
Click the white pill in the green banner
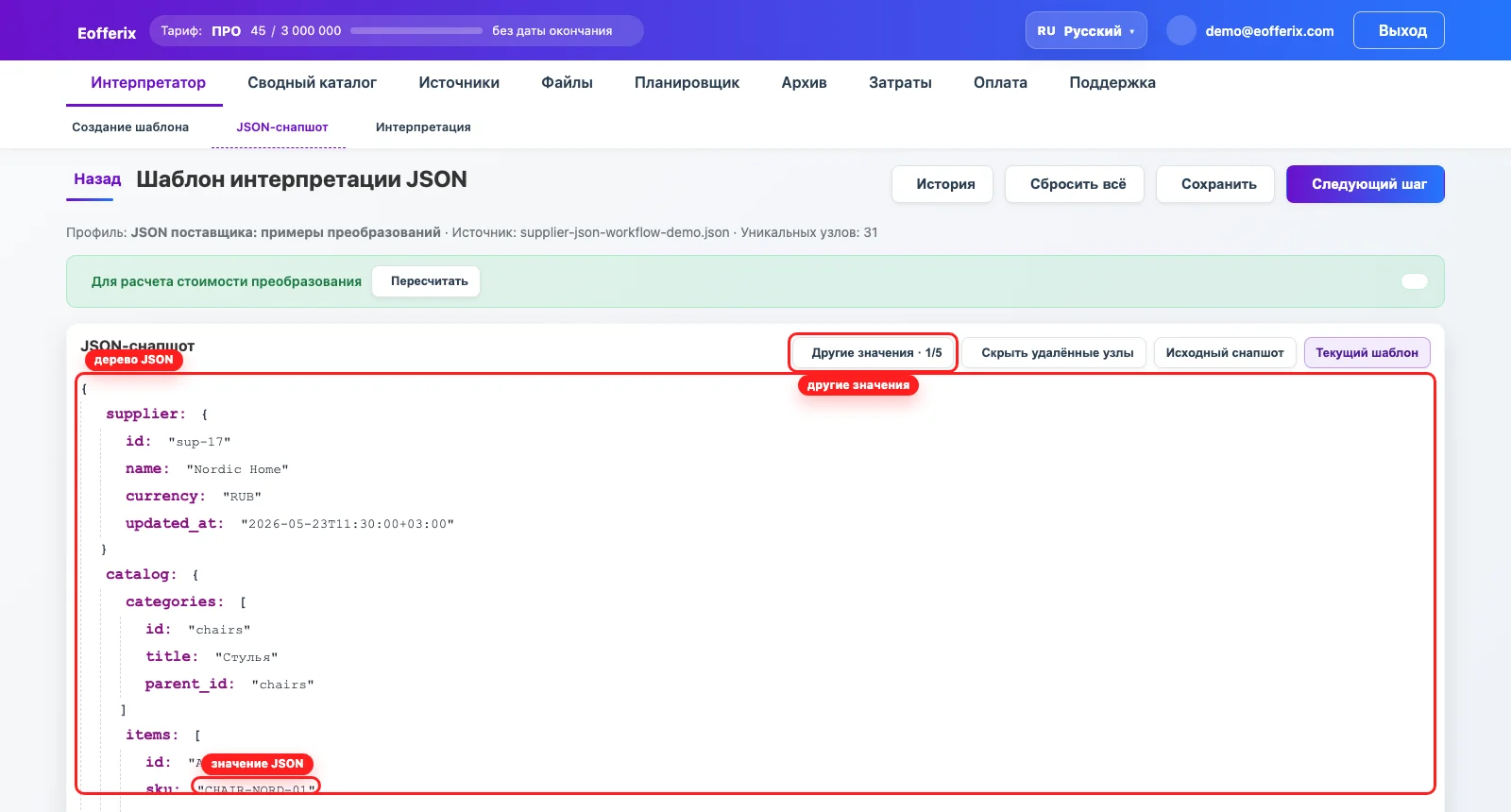point(1415,281)
